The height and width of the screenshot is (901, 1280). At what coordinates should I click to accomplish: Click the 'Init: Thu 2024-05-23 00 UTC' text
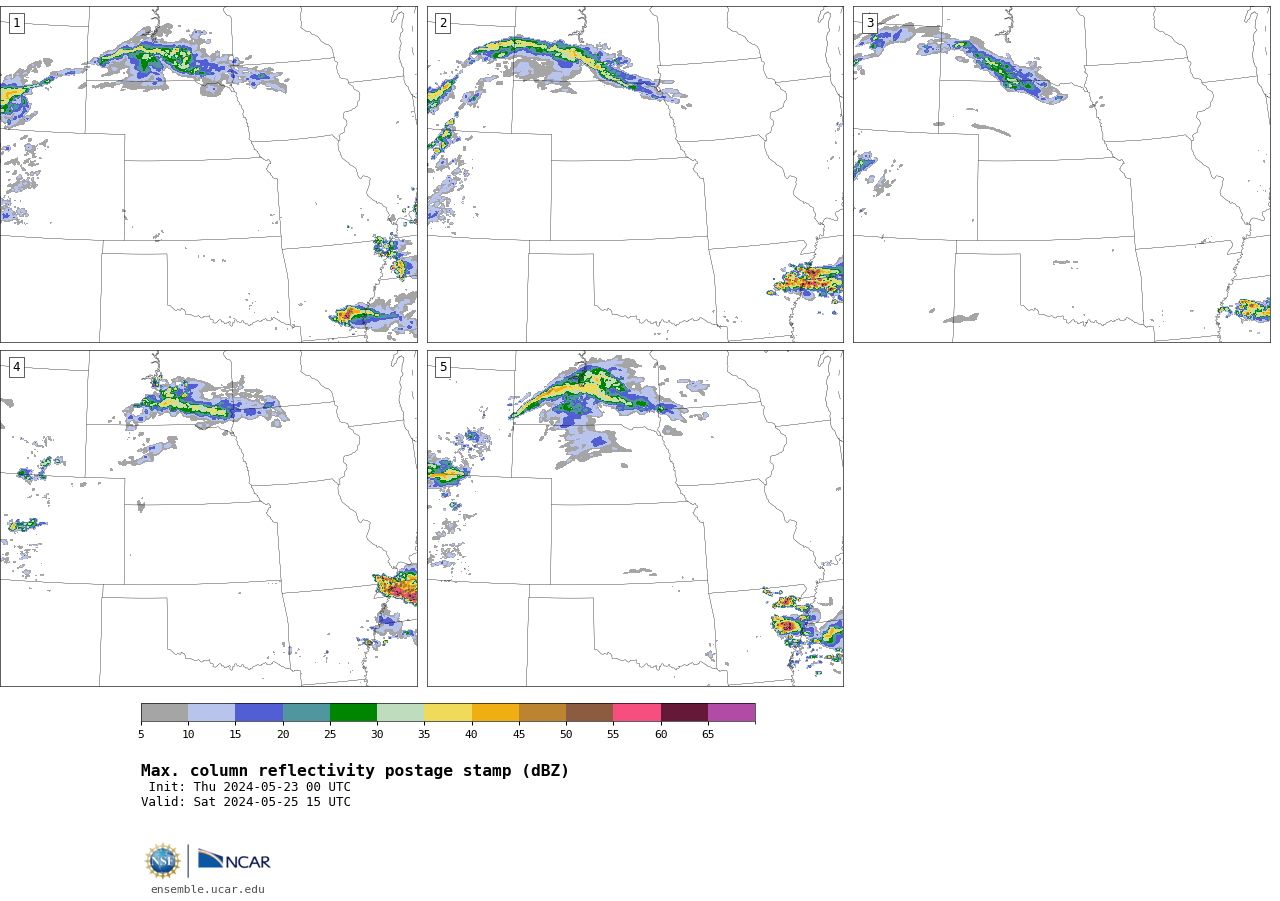click(250, 787)
